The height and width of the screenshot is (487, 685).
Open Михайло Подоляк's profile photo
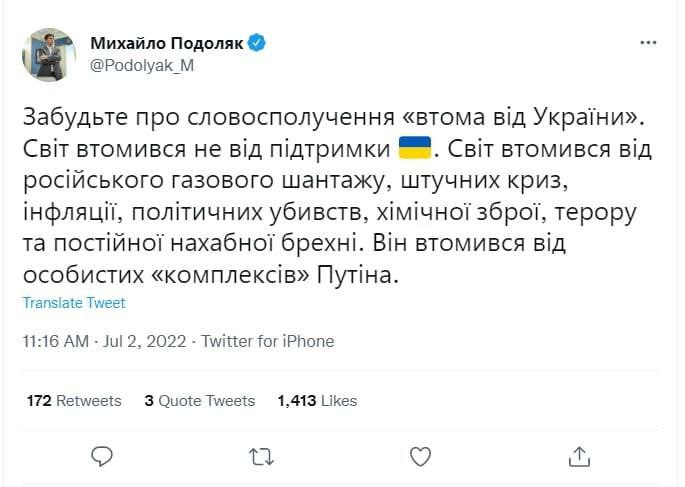pyautogui.click(x=48, y=55)
